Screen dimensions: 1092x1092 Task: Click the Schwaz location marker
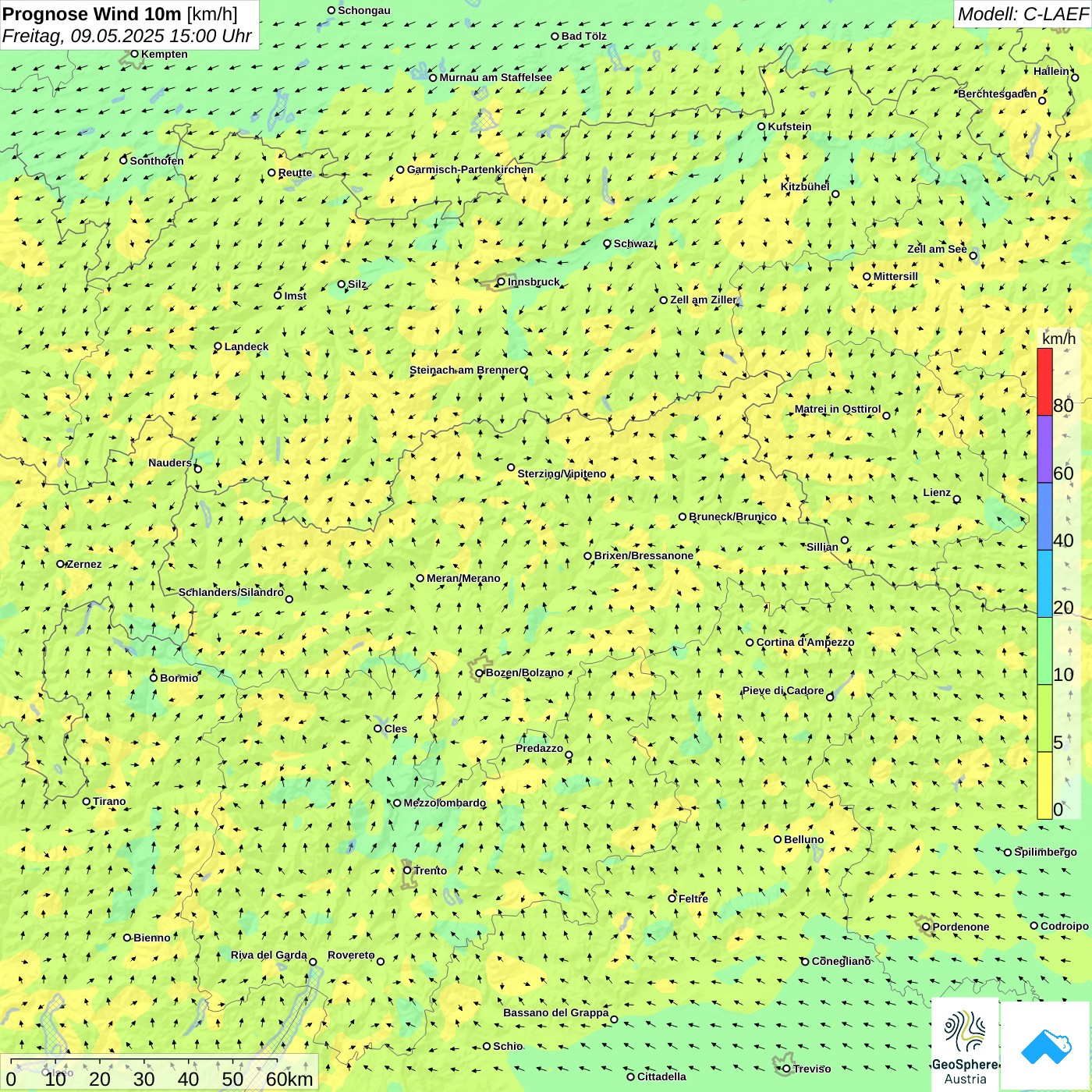(607, 243)
